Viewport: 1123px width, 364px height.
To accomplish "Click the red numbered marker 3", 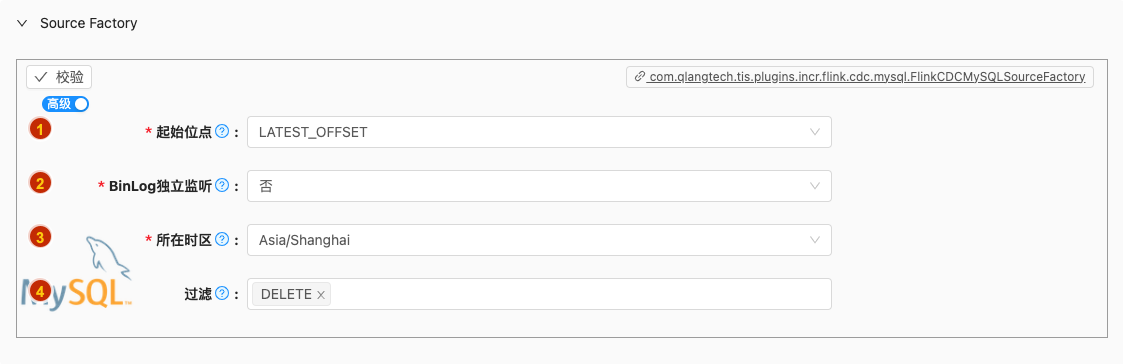I will (40, 236).
